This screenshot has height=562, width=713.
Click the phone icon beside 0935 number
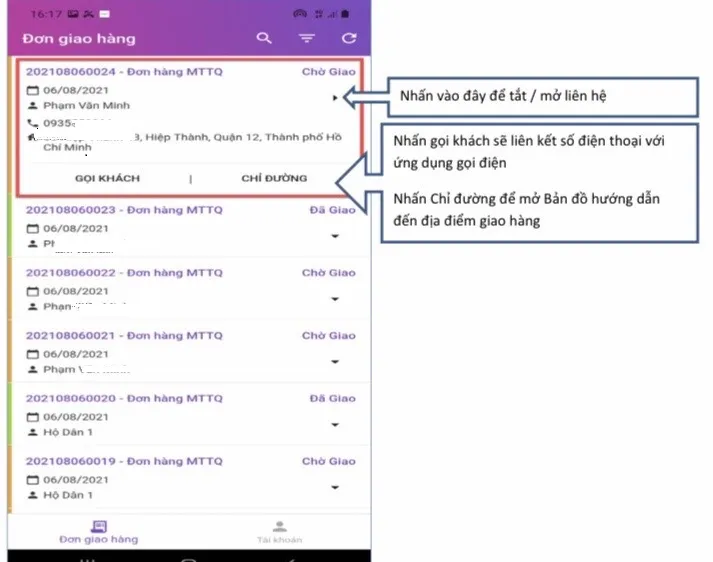tap(32, 123)
